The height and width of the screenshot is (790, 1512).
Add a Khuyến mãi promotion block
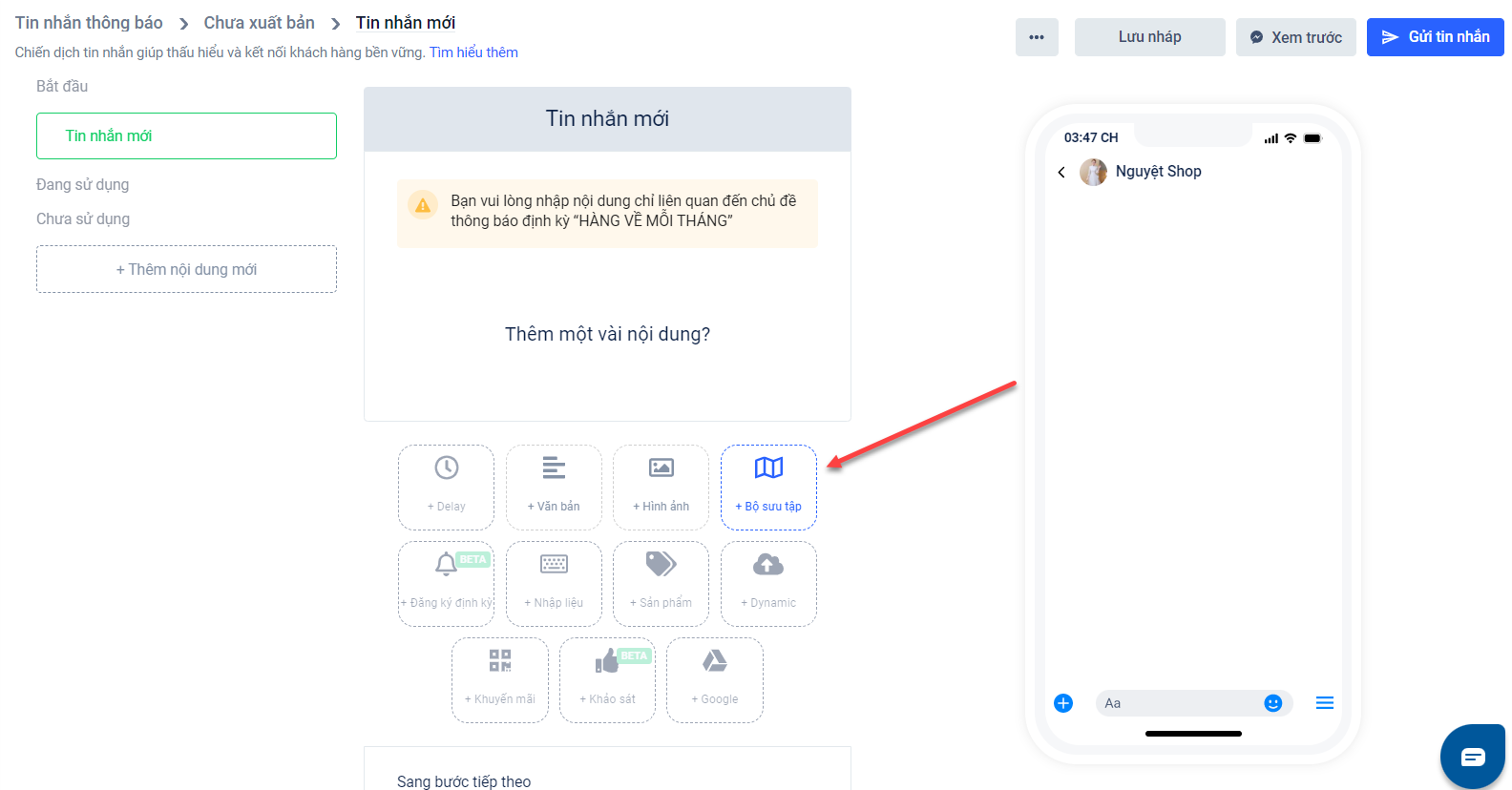click(500, 679)
